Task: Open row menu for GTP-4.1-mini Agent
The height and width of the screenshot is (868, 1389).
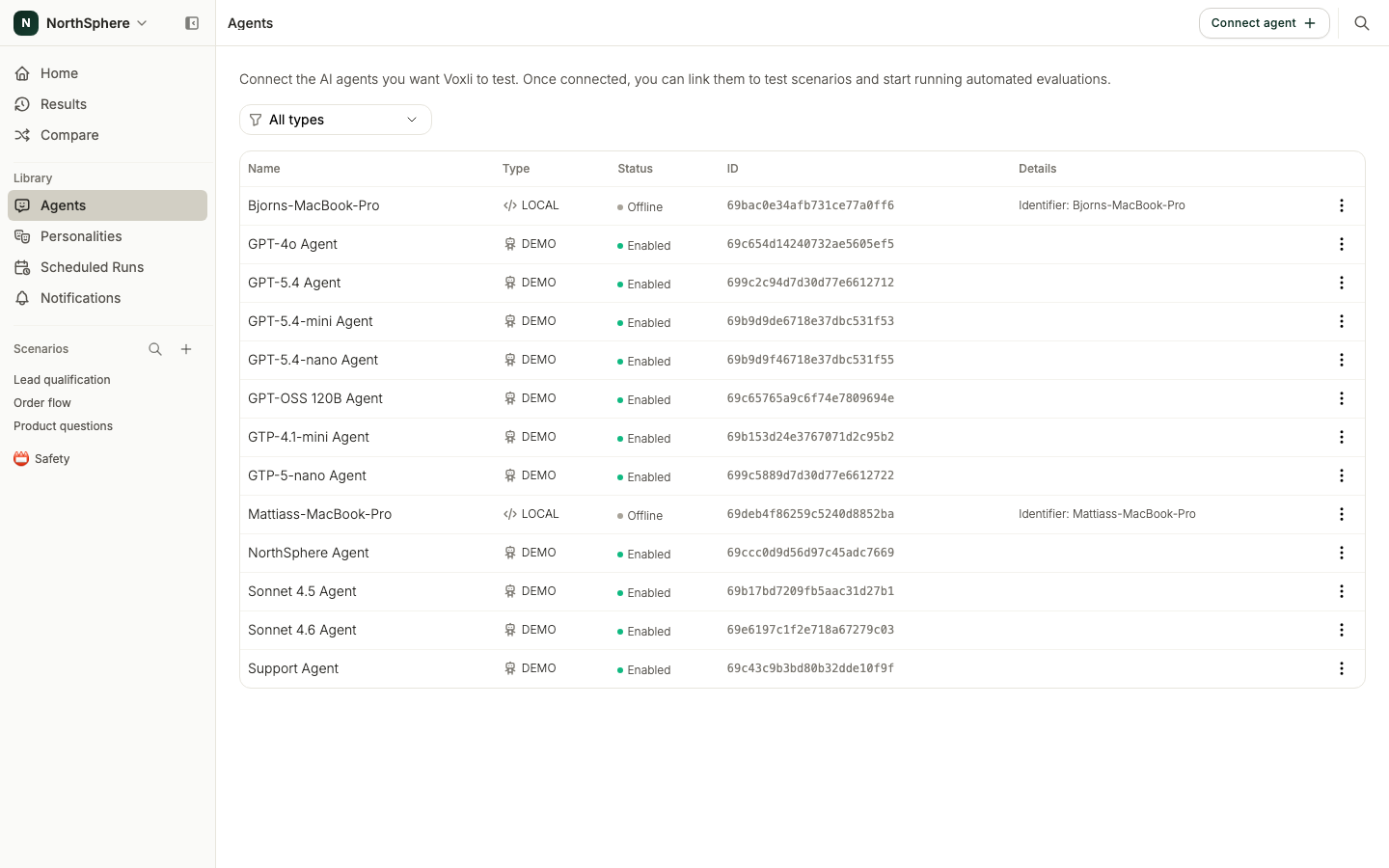Action: (x=1341, y=437)
